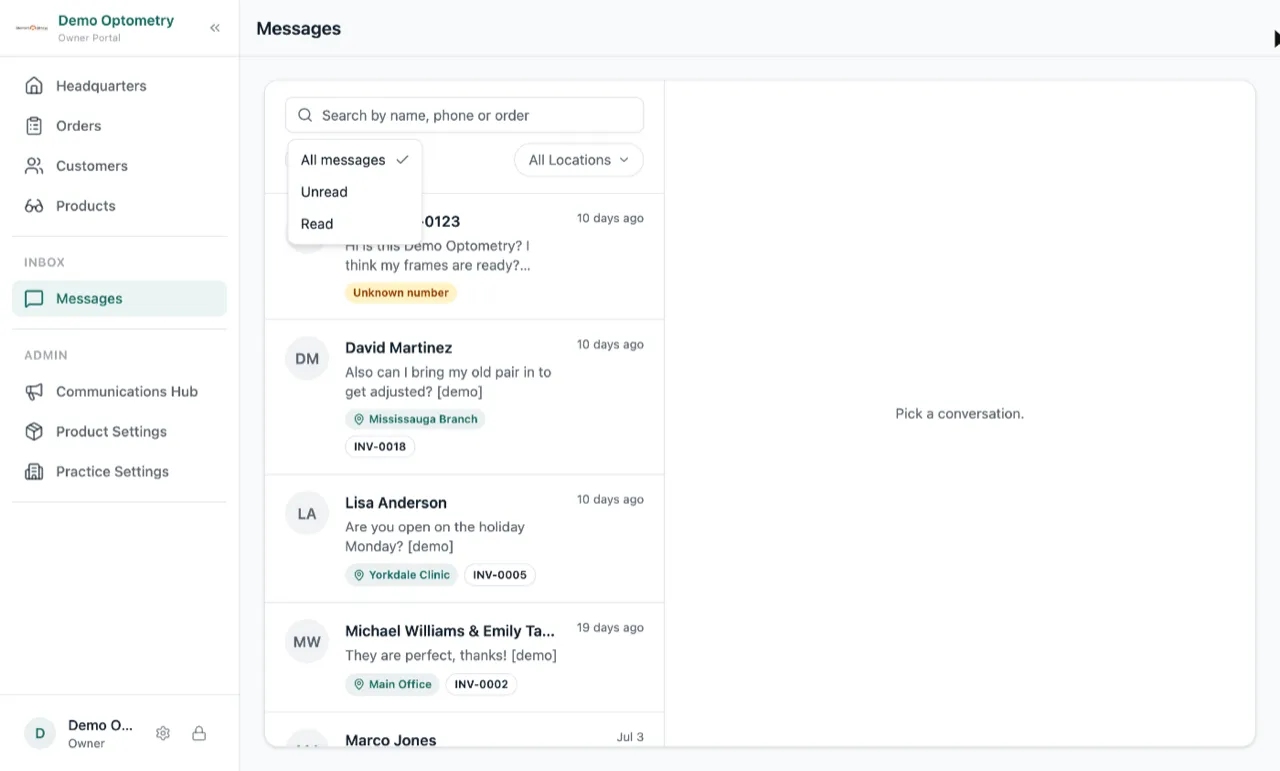Screen dimensions: 1280x771
Task: Click the Practice Settings building icon
Action: (x=34, y=472)
